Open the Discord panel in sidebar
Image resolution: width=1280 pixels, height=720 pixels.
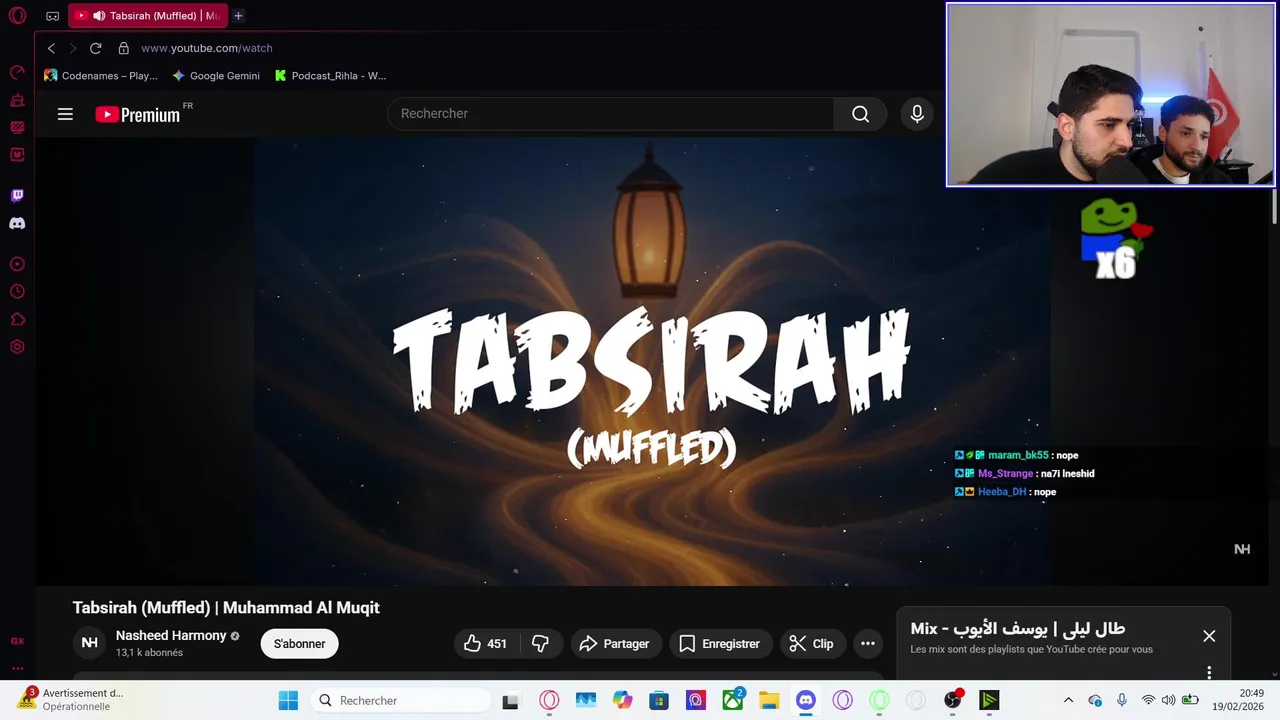tap(17, 224)
